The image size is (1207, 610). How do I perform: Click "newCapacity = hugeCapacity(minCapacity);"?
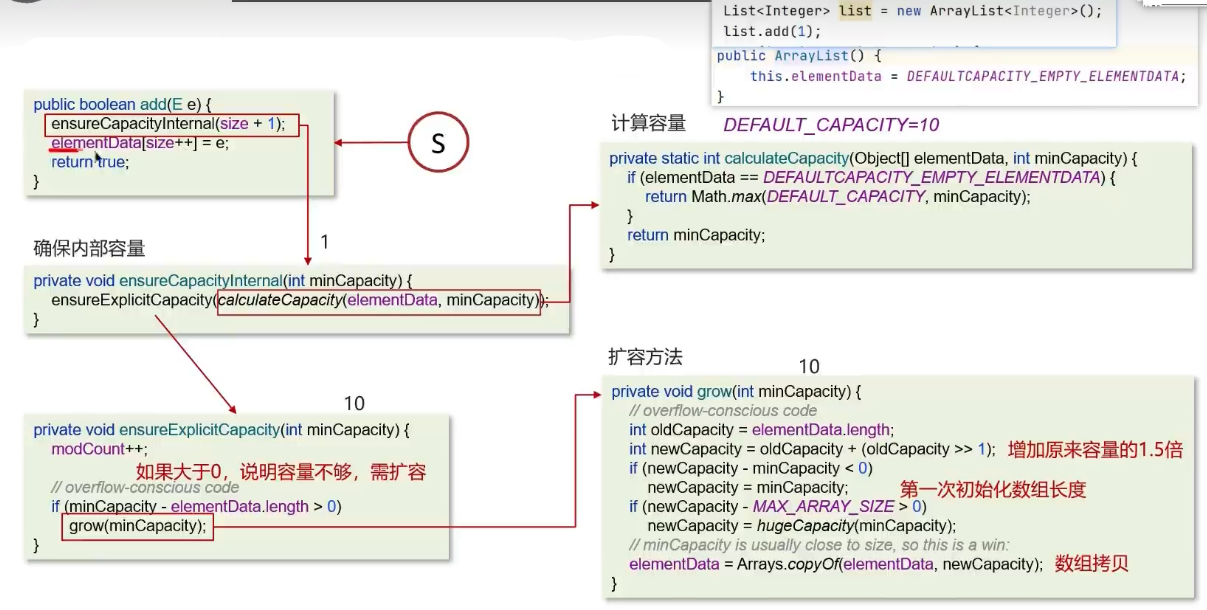(x=802, y=526)
